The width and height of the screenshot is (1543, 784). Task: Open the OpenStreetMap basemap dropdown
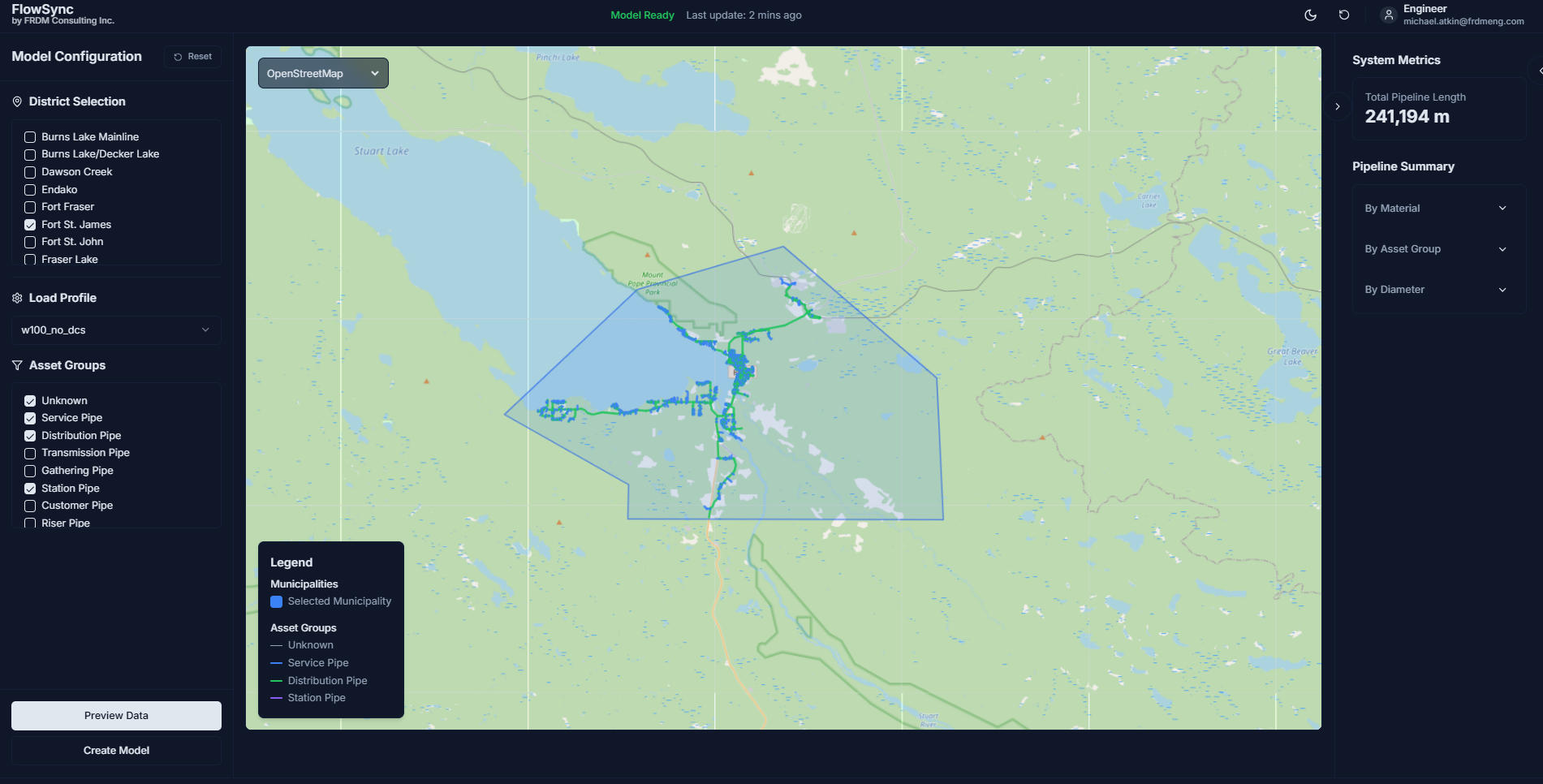(323, 74)
